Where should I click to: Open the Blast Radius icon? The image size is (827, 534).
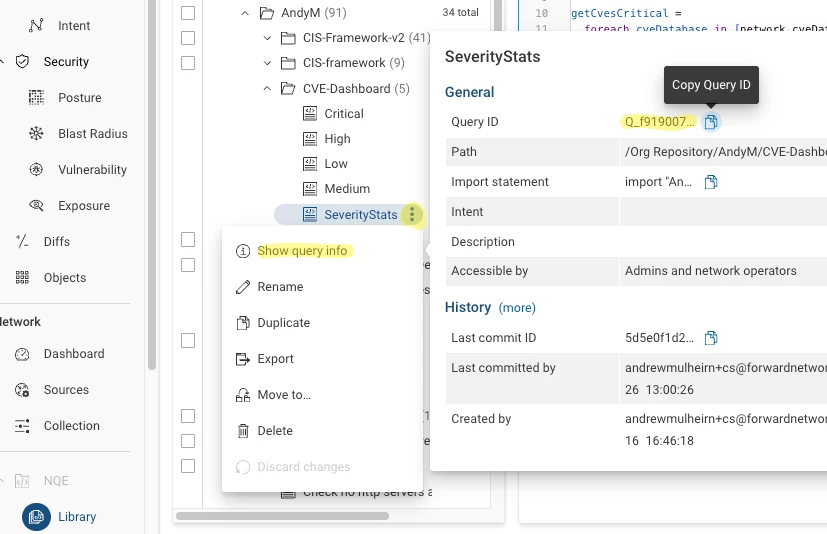pyautogui.click(x=36, y=134)
